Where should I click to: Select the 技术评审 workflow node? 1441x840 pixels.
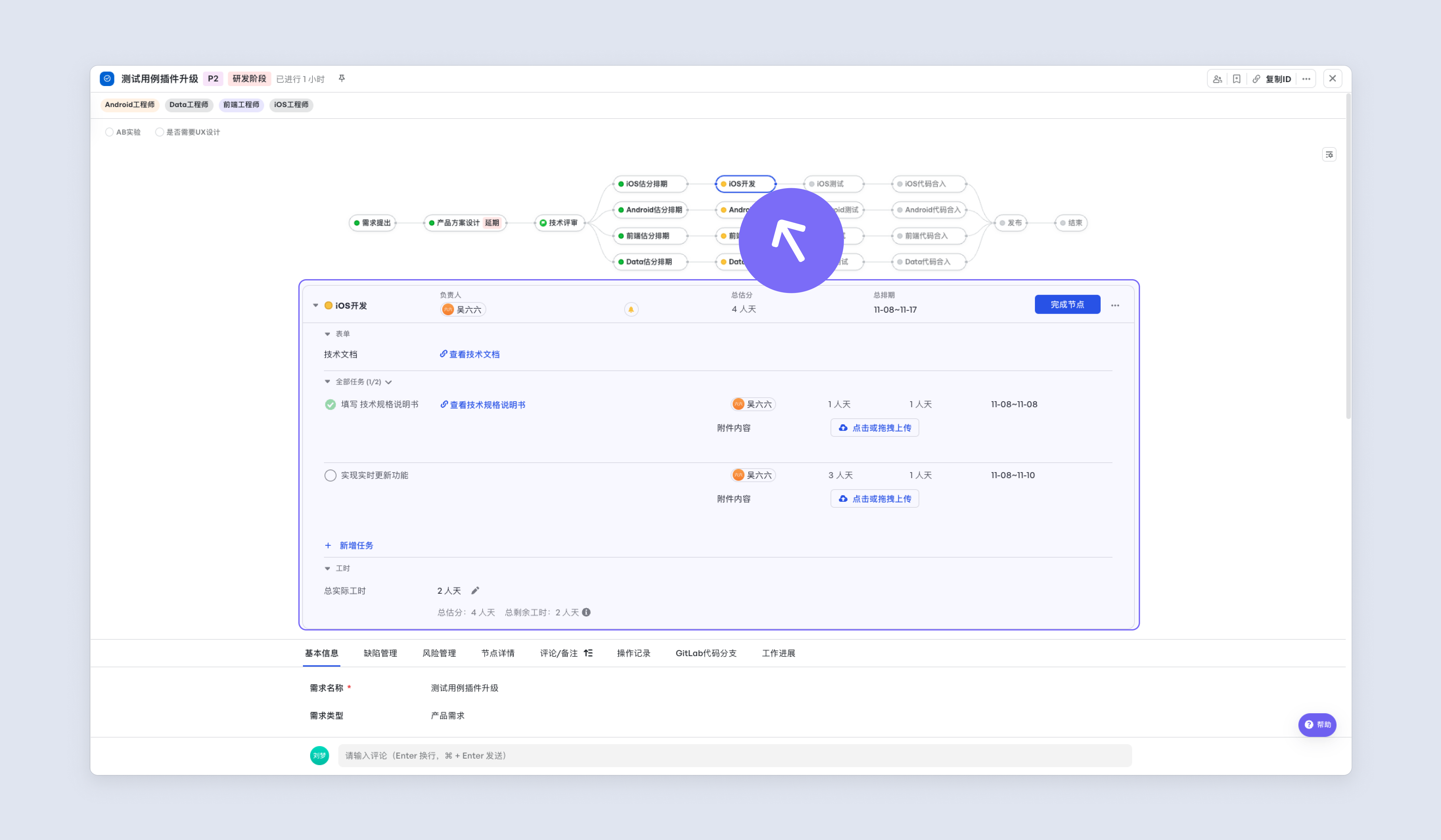559,222
